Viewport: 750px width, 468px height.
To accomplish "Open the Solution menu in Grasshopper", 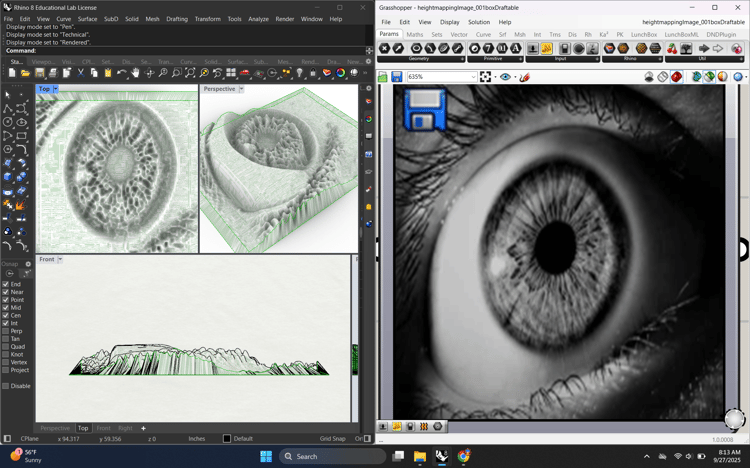I will click(479, 22).
